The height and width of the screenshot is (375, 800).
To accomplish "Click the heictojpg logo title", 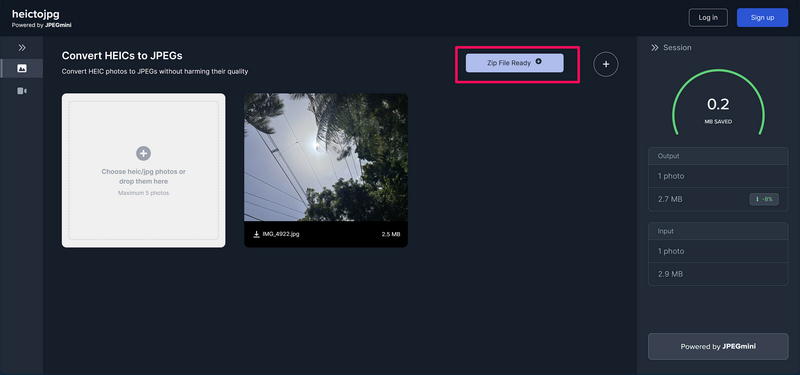I will click(x=36, y=14).
